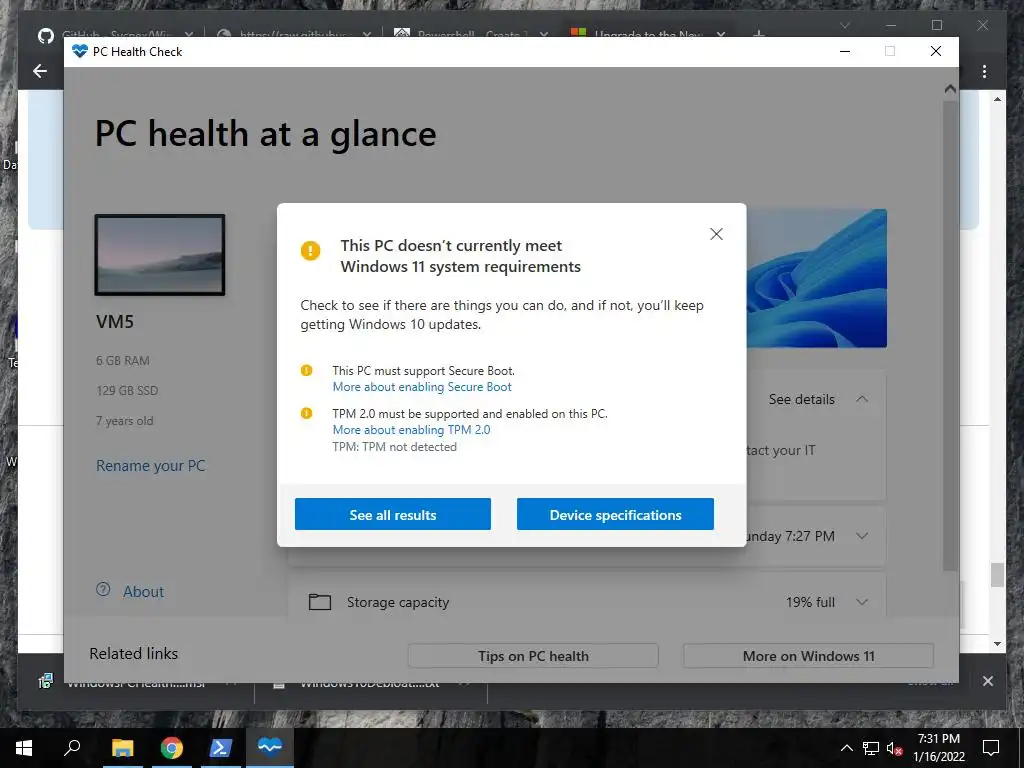Viewport: 1024px width, 768px height.
Task: Open More about enabling Secure Boot link
Action: point(422,387)
